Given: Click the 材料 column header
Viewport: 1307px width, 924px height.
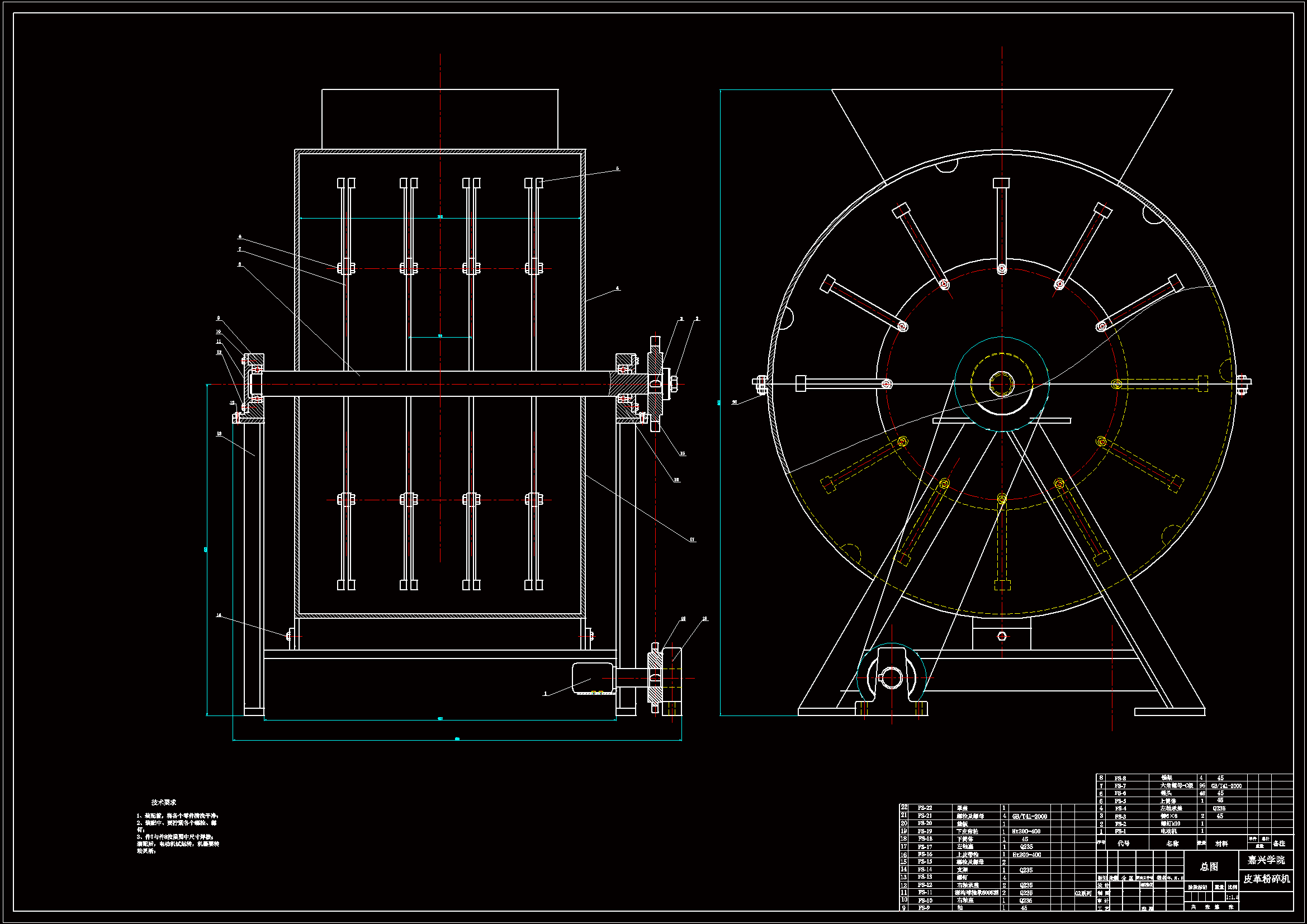Looking at the screenshot, I should coord(1221,843).
